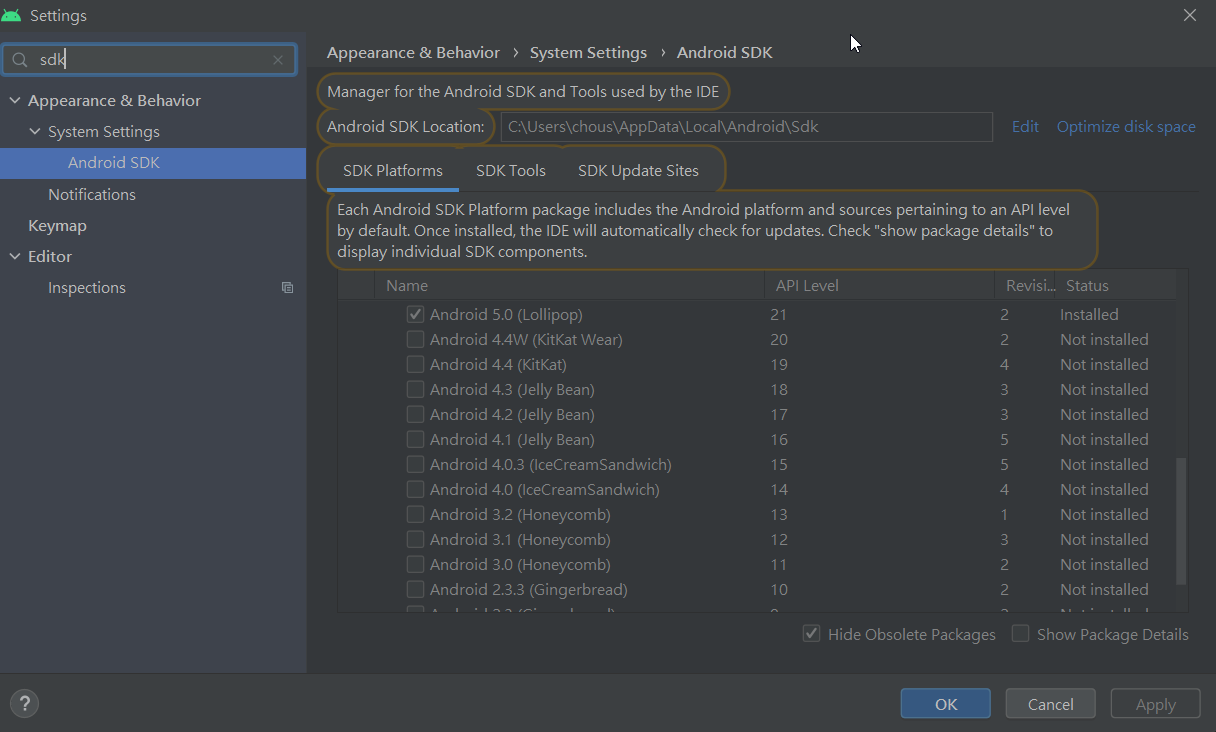Click the Android logo in title bar

tap(12, 15)
